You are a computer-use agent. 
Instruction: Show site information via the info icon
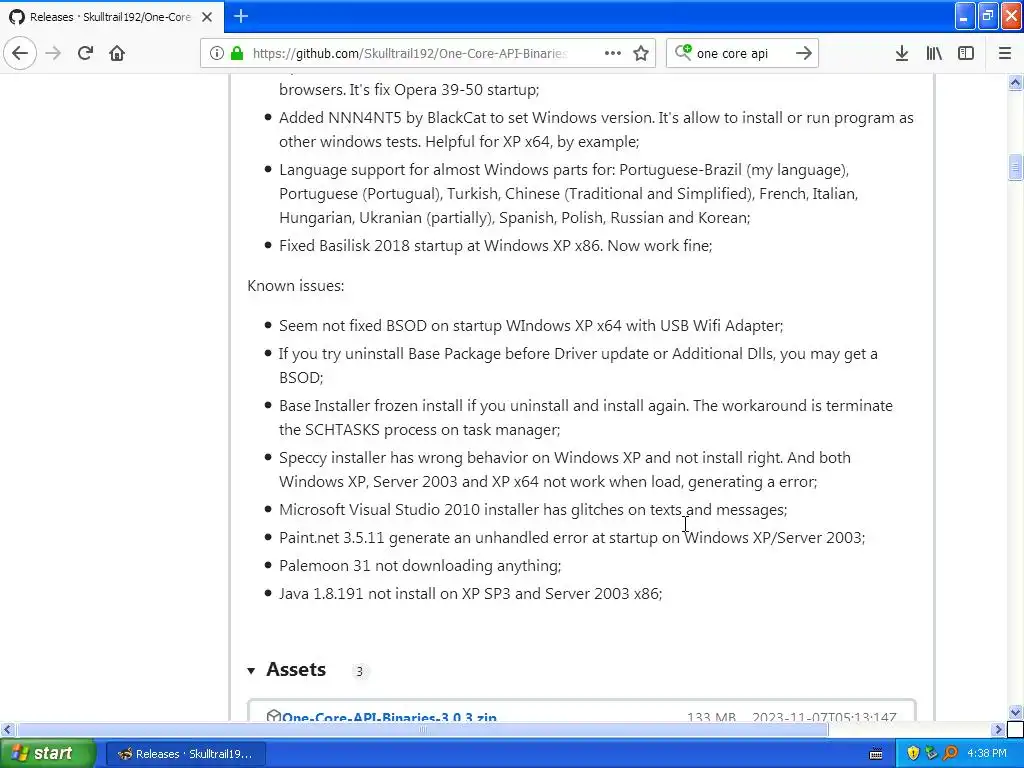[216, 53]
